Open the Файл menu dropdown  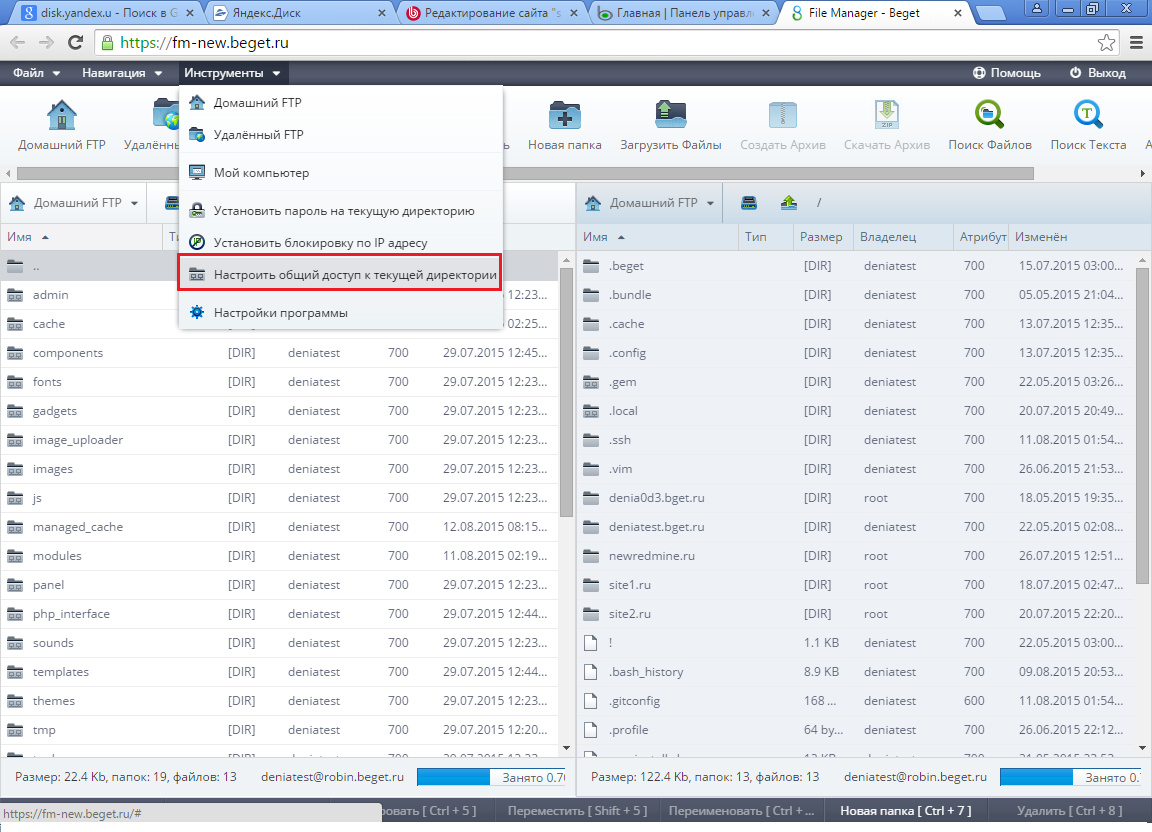(36, 73)
